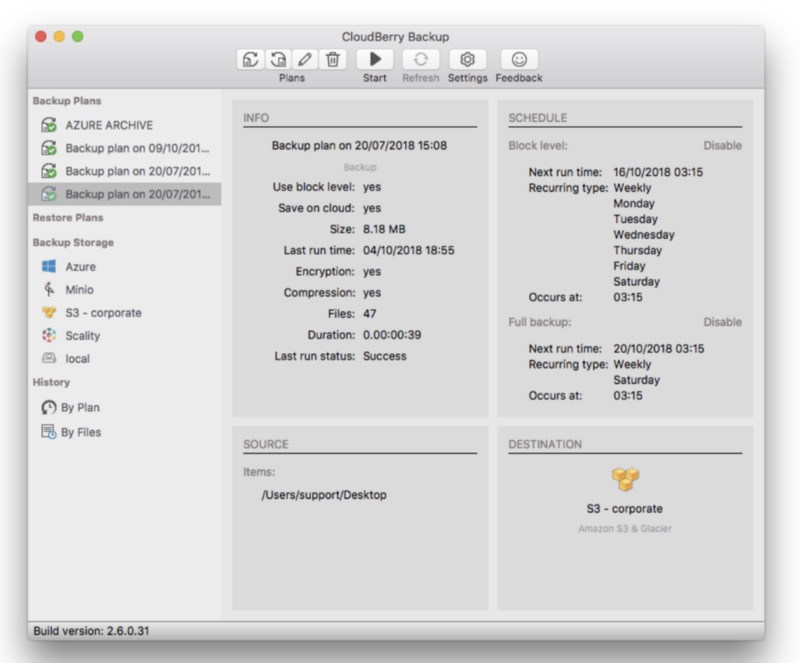Click the Duration value 0.00:00:39
The image size is (800, 663).
[392, 335]
